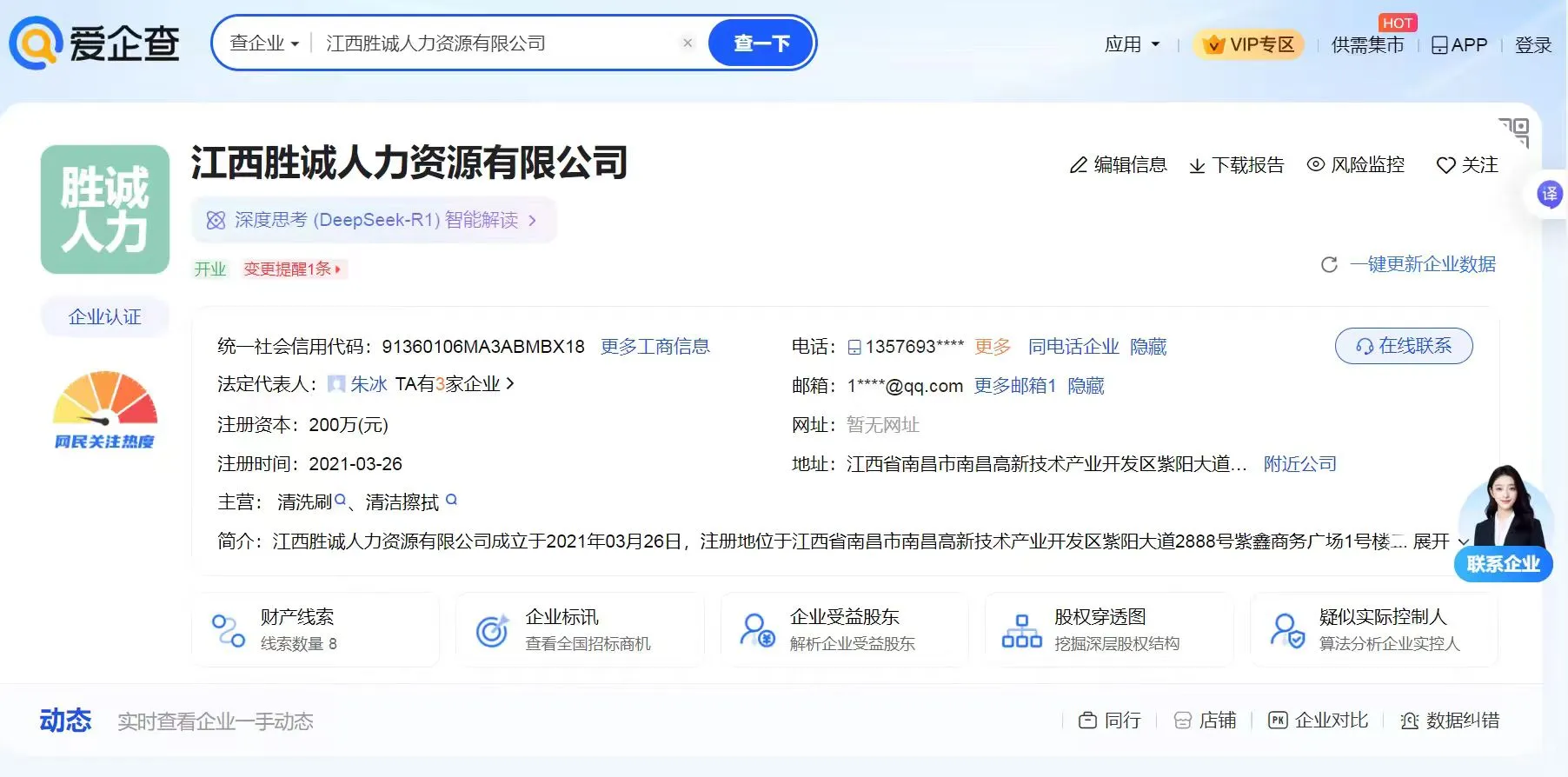1568x777 pixels.
Task: Open legal representative 朱冰 profile
Action: click(x=369, y=384)
